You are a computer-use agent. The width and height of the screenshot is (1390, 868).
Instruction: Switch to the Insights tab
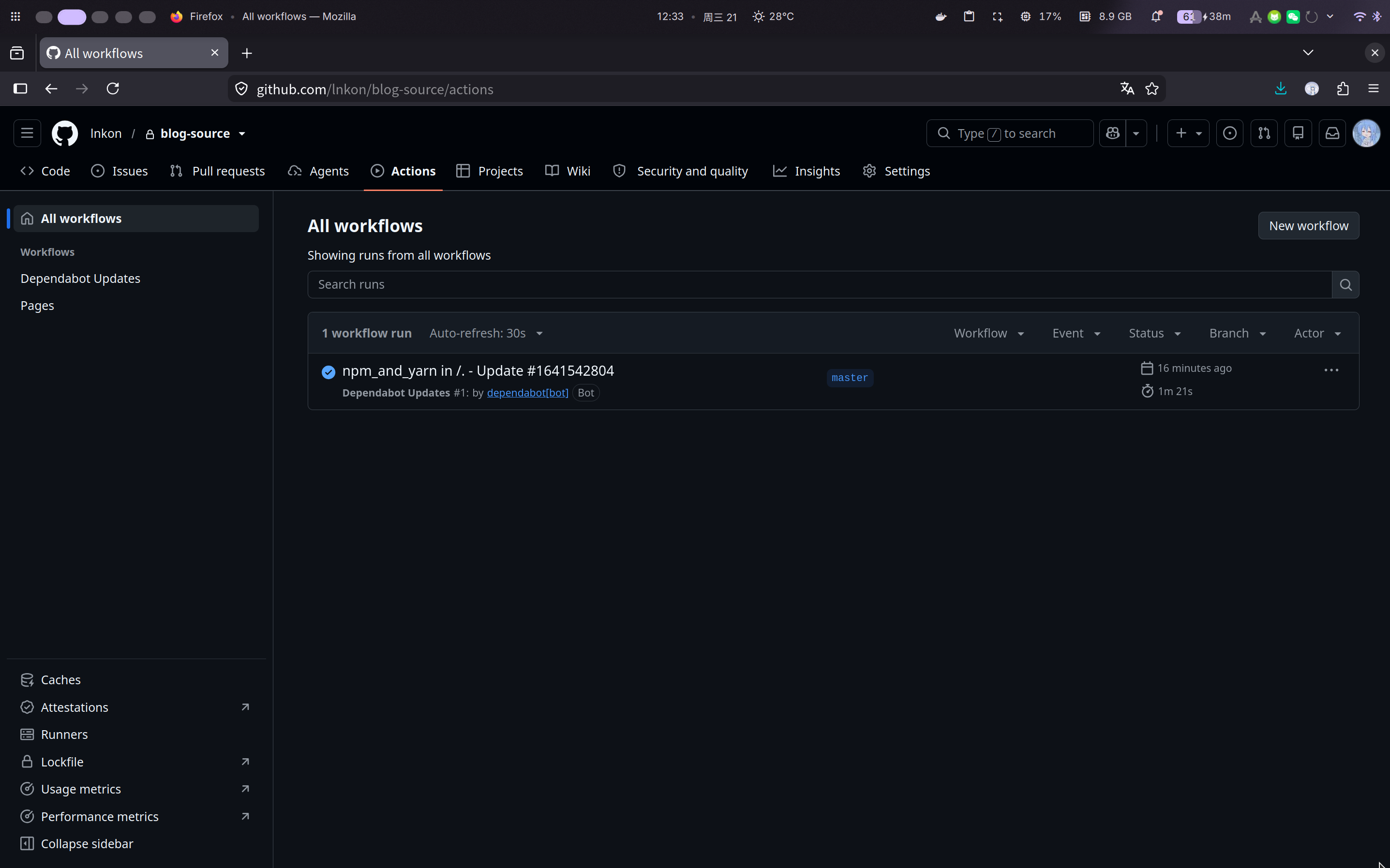tap(806, 171)
